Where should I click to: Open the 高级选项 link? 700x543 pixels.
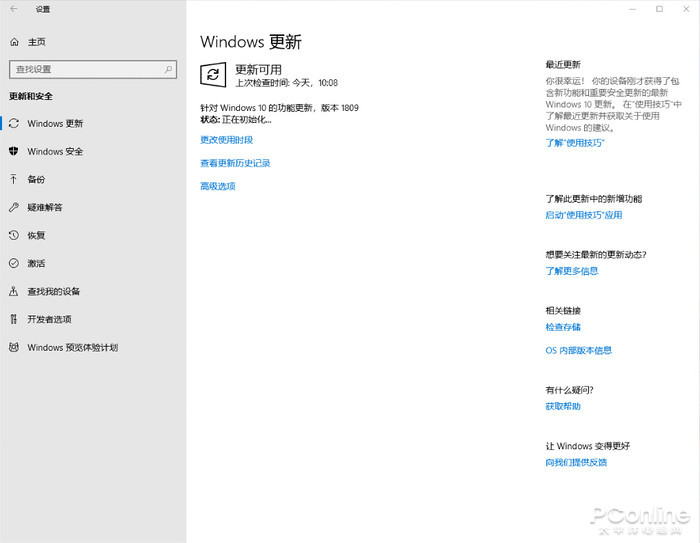[218, 186]
